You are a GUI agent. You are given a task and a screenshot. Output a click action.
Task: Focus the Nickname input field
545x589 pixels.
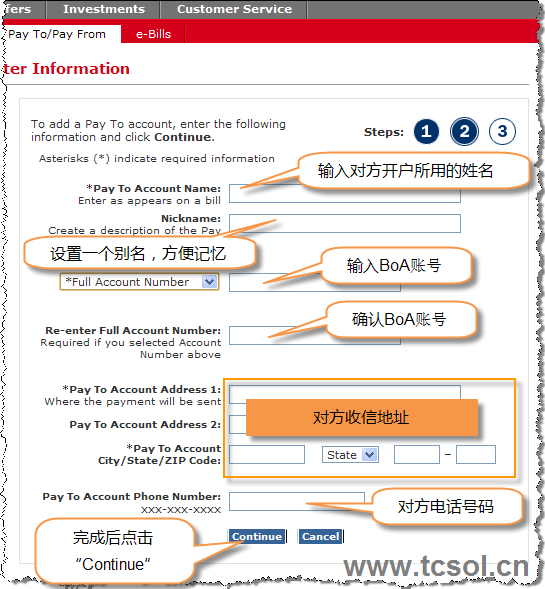point(345,224)
